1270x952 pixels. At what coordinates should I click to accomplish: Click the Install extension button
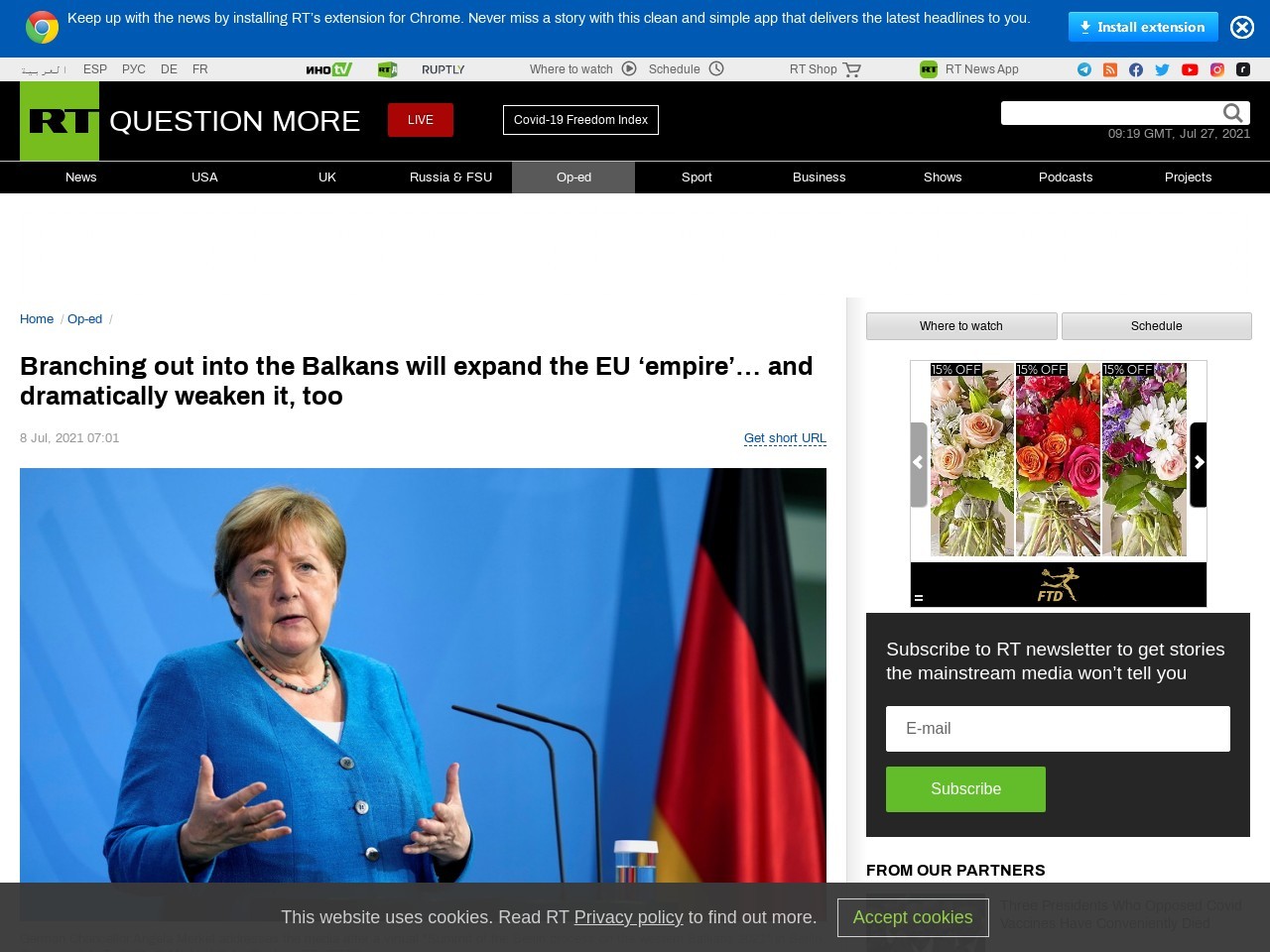[x=1143, y=27]
